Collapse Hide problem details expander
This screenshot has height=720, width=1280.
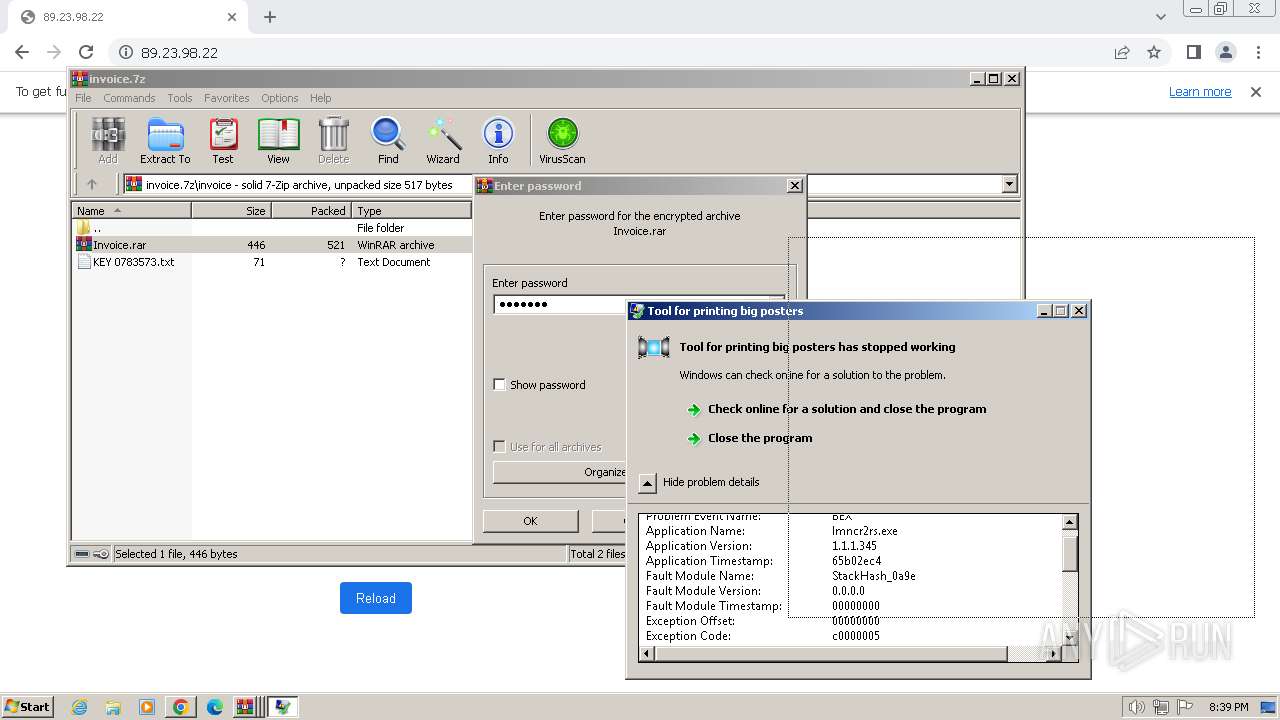647,482
